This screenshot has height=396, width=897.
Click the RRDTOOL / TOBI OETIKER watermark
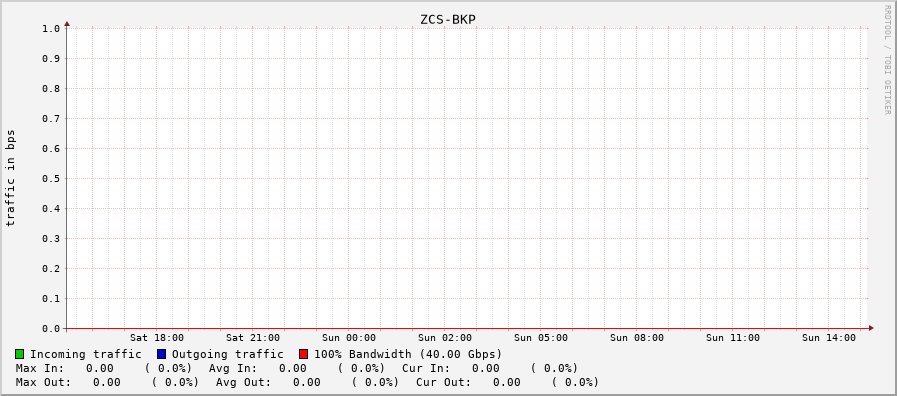887,60
